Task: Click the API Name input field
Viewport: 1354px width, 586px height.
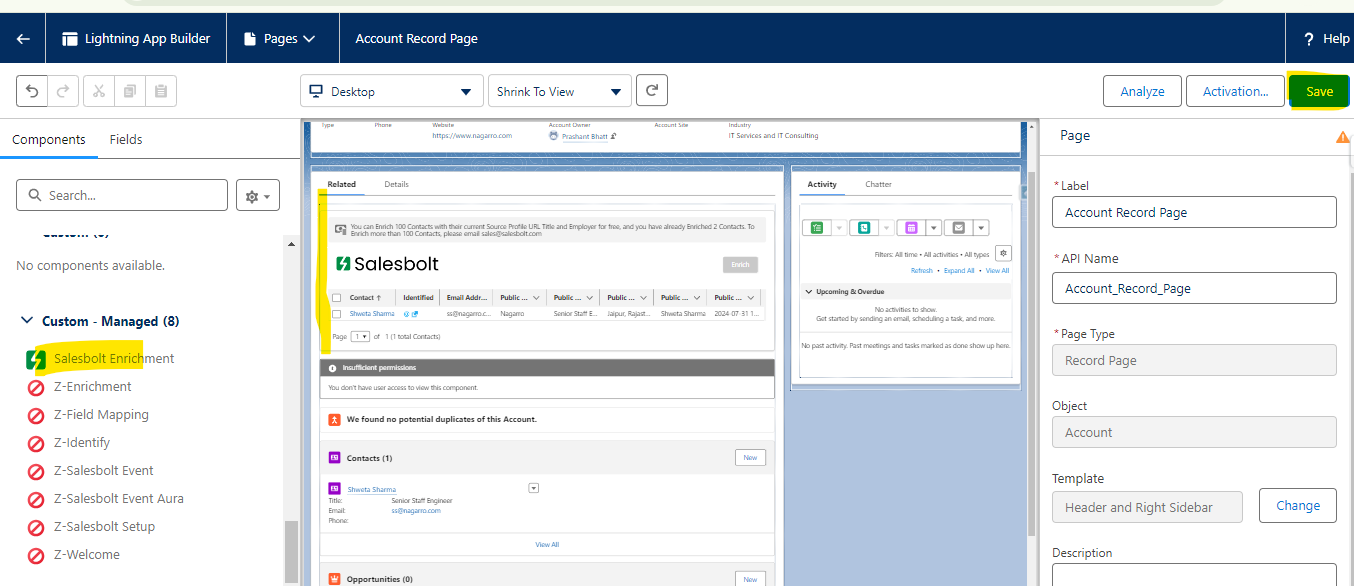Action: coord(1194,288)
